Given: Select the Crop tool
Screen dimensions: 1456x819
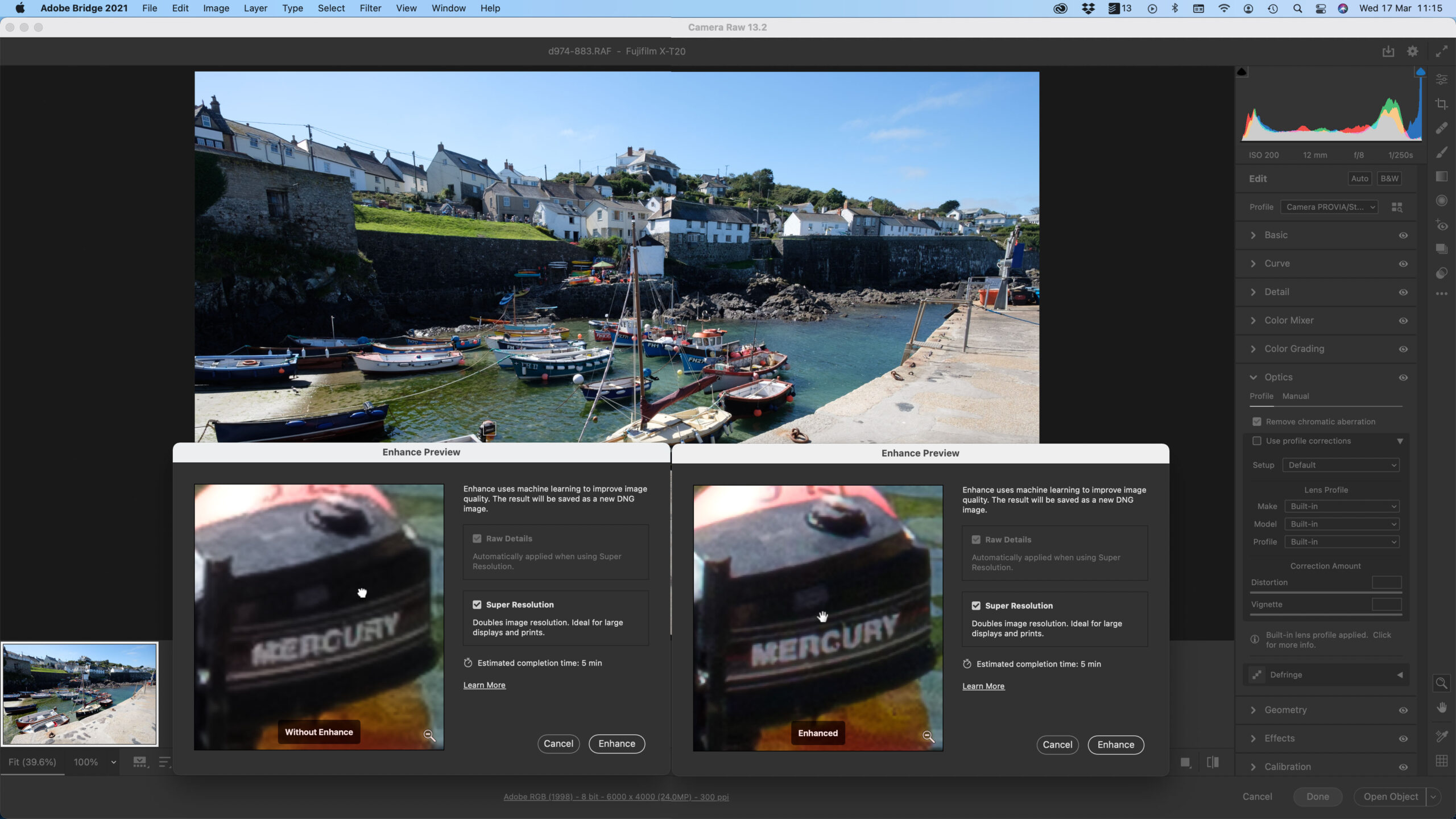Looking at the screenshot, I should (1442, 104).
